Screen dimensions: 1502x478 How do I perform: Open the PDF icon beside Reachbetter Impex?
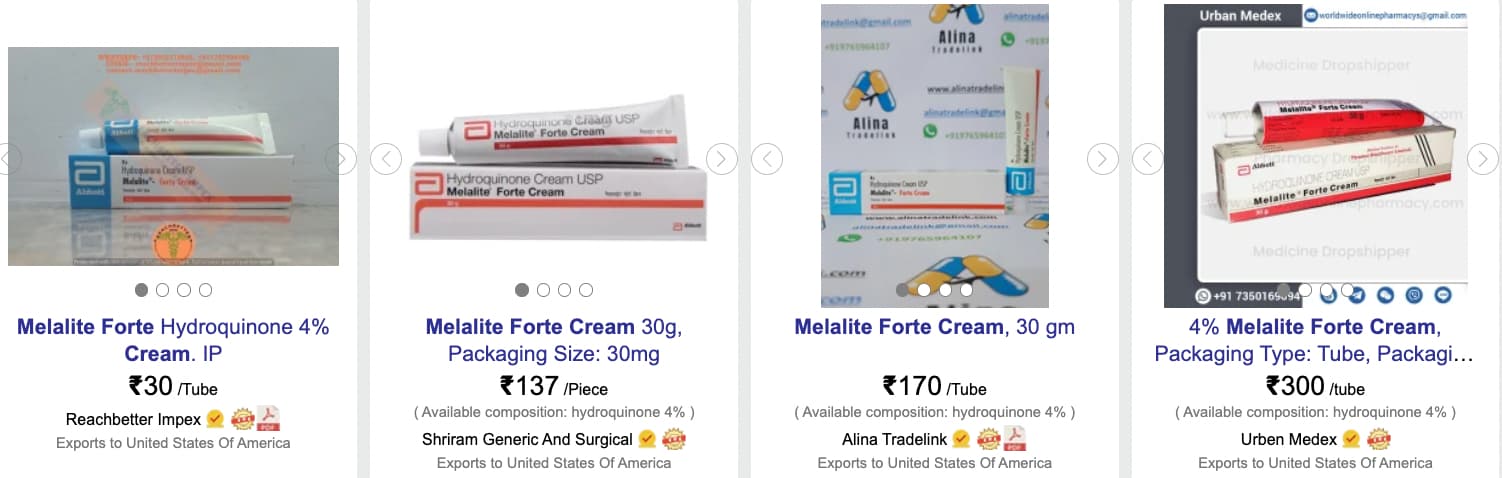[x=268, y=419]
